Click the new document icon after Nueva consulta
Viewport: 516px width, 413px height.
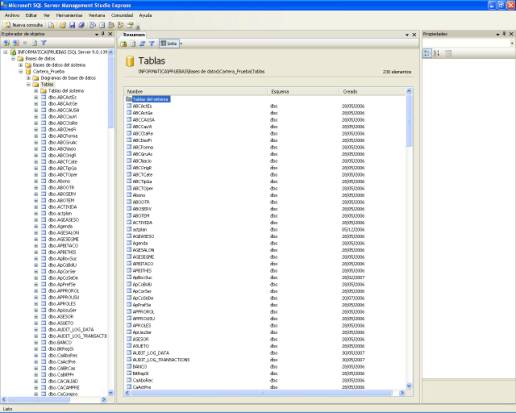pos(51,25)
